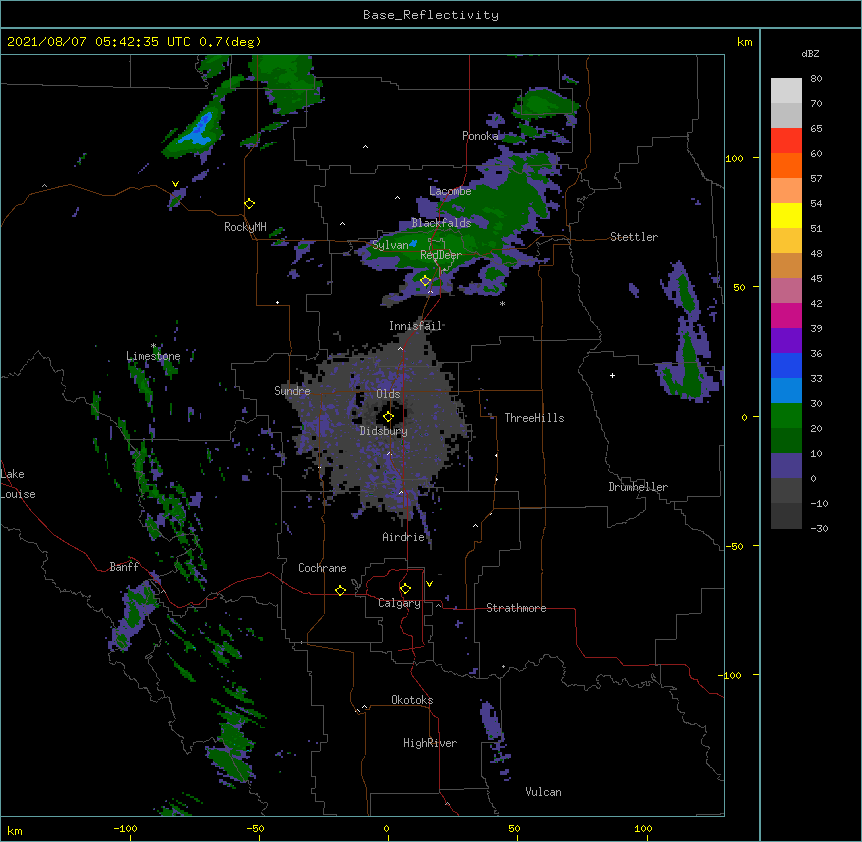This screenshot has height=842, width=862.
Task: Click the -50 tick on the right axis
Action: point(734,546)
